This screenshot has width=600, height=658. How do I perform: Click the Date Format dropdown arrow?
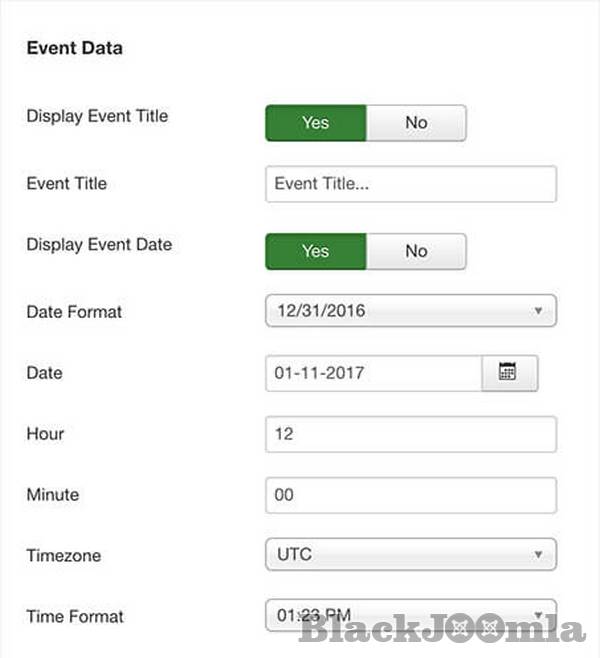point(538,311)
